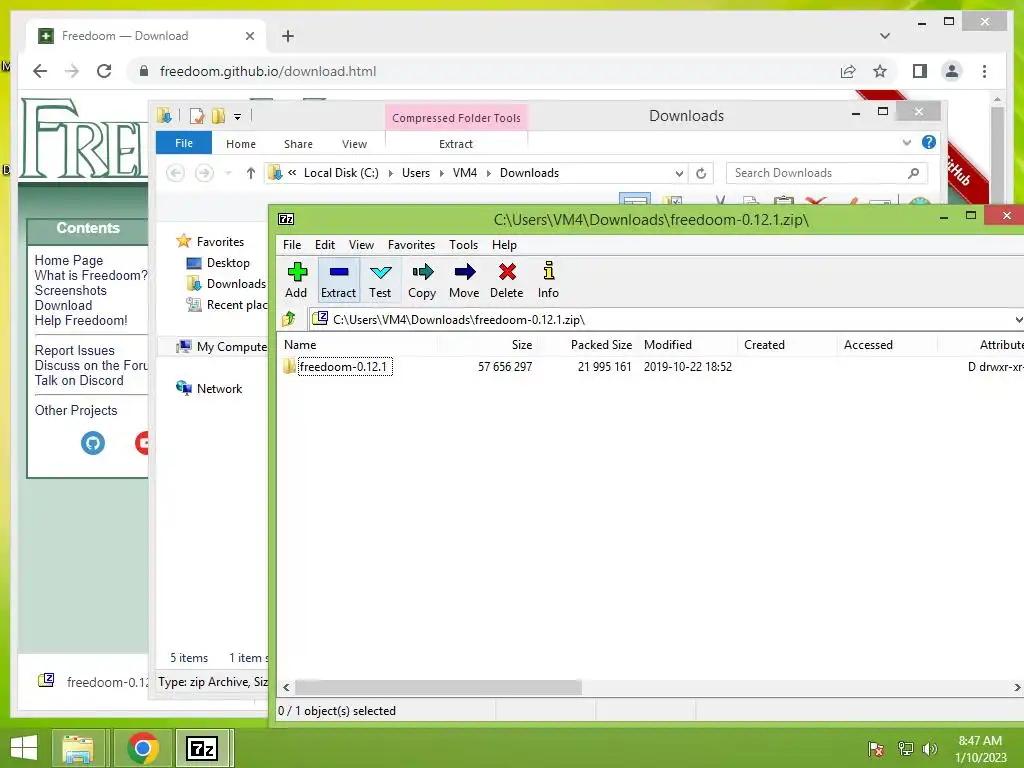Click the Chrome address bar URL
The image size is (1024, 768).
click(268, 71)
